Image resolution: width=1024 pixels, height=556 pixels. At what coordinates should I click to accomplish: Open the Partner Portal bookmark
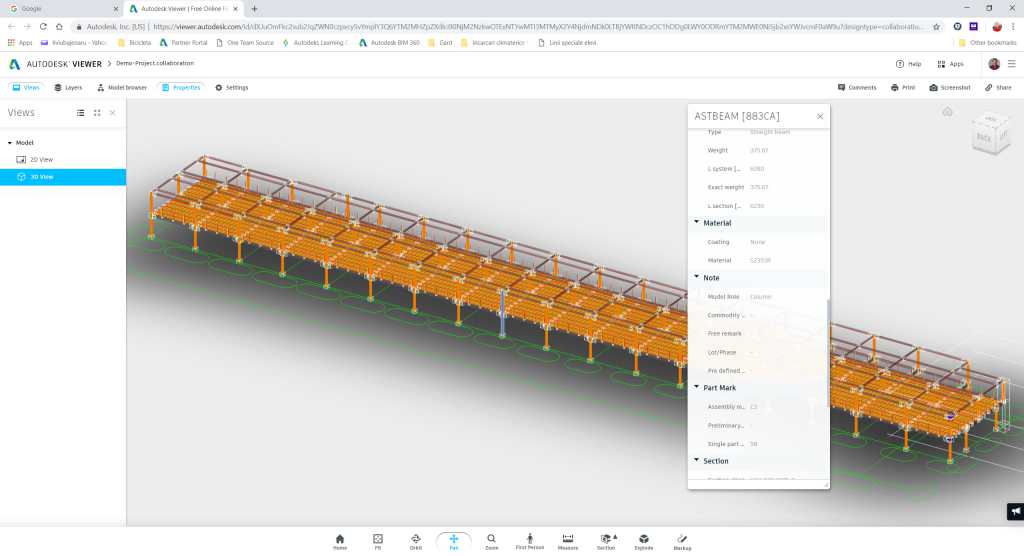click(184, 42)
